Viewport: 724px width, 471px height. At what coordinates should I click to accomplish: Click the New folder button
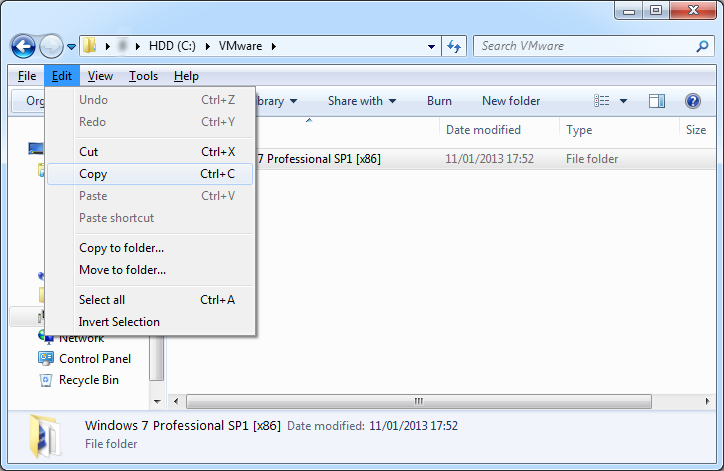(510, 101)
